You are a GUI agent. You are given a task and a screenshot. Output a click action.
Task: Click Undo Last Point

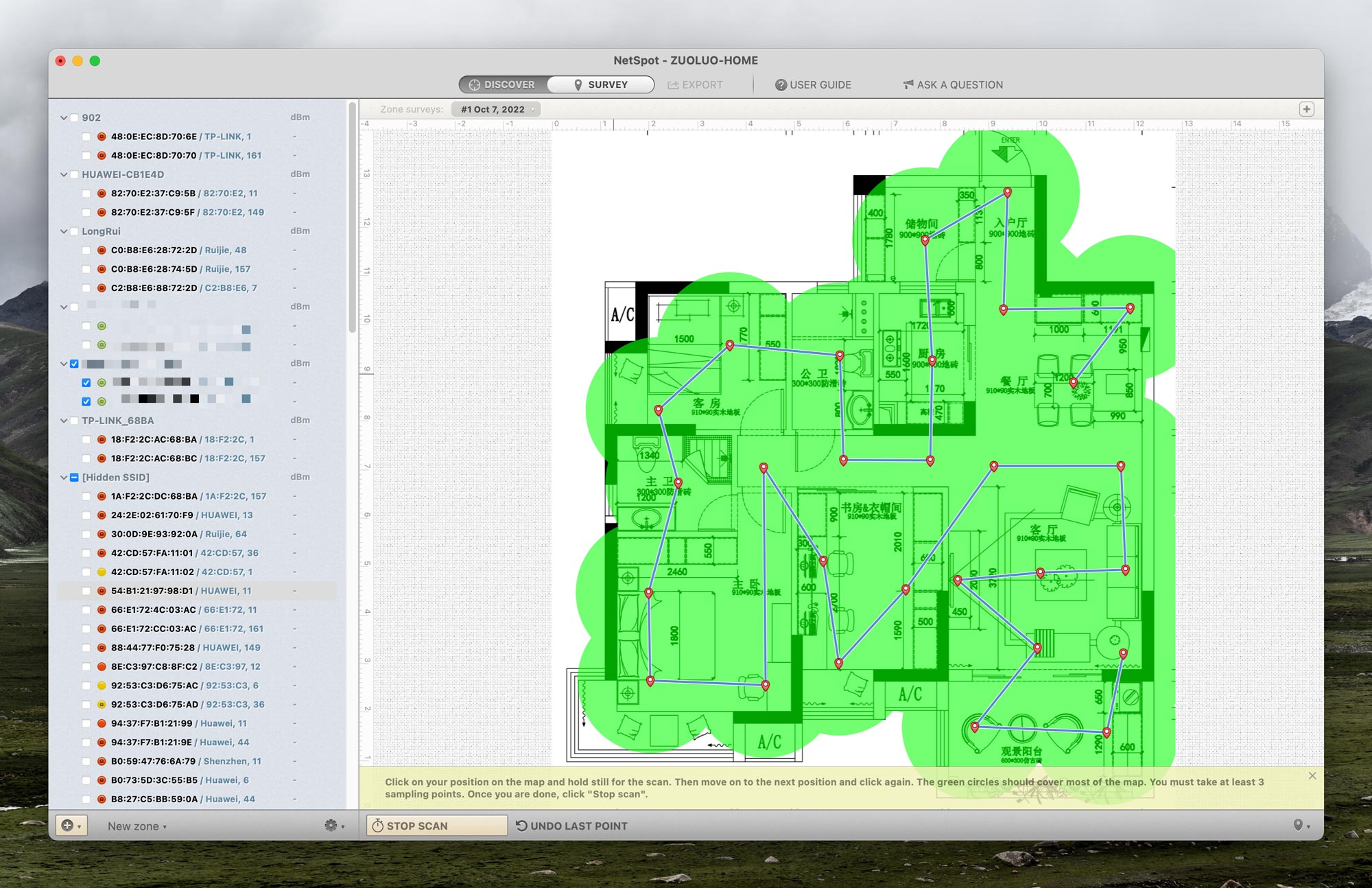point(571,826)
